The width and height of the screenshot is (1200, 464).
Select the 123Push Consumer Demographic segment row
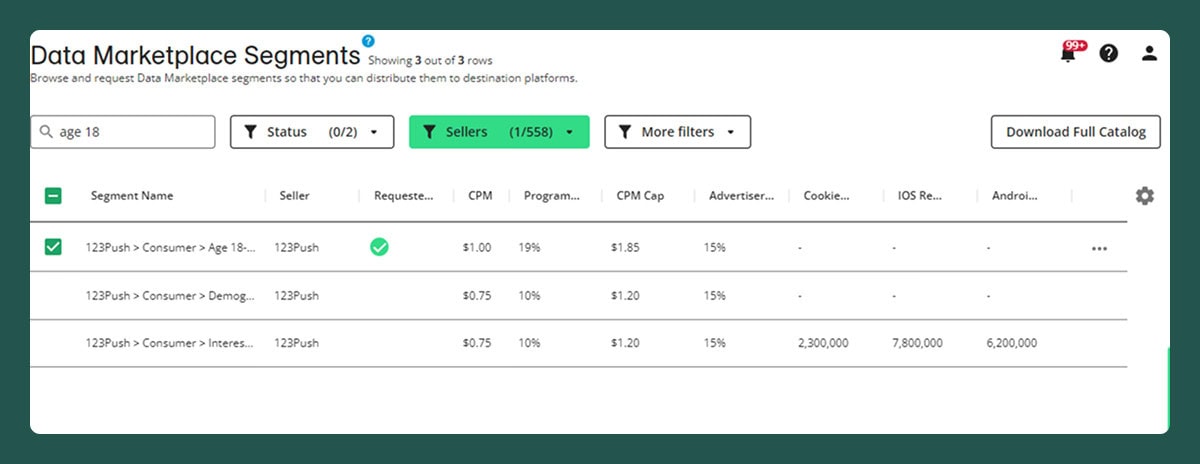point(169,296)
